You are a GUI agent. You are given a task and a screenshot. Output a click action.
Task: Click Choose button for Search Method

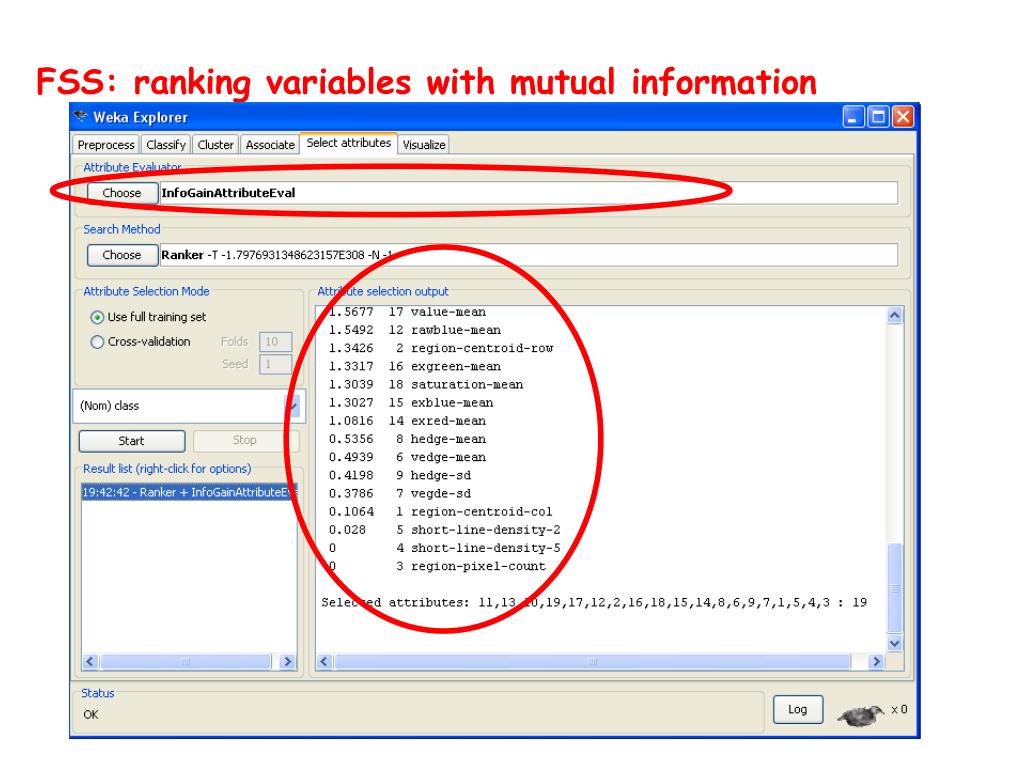pos(122,255)
